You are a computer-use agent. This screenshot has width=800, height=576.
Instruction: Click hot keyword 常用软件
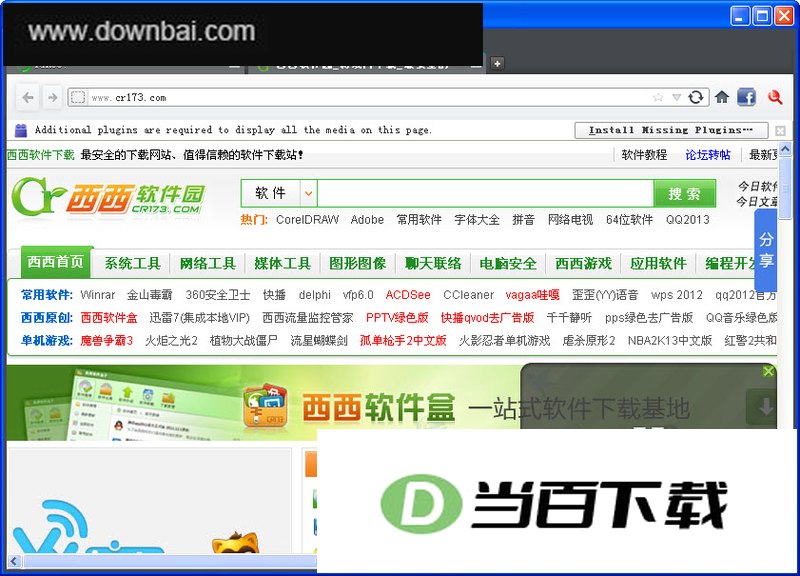[419, 220]
